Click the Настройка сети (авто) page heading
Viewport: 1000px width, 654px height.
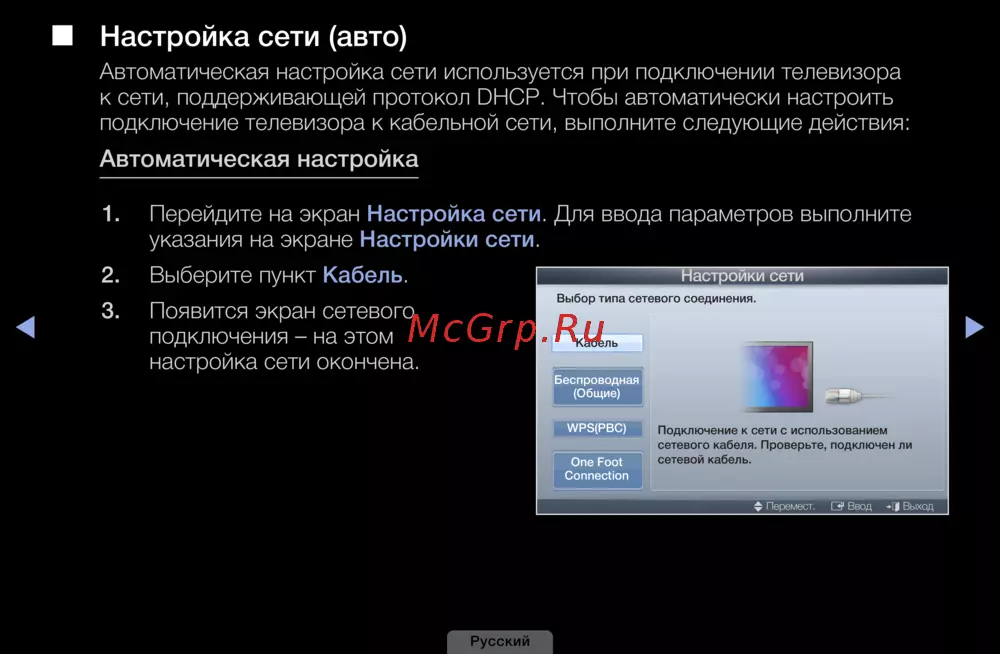254,38
